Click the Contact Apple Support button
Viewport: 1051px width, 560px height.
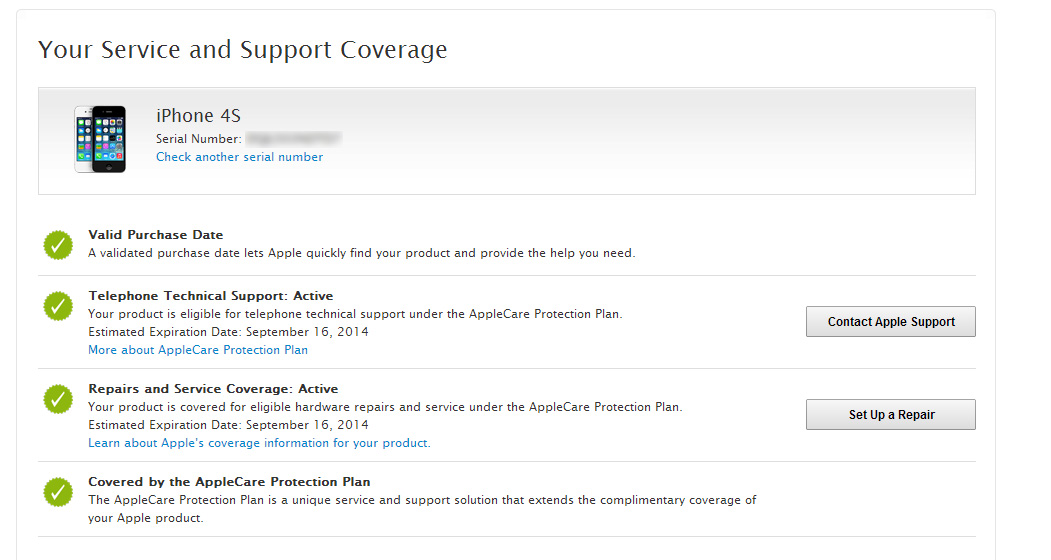(891, 322)
